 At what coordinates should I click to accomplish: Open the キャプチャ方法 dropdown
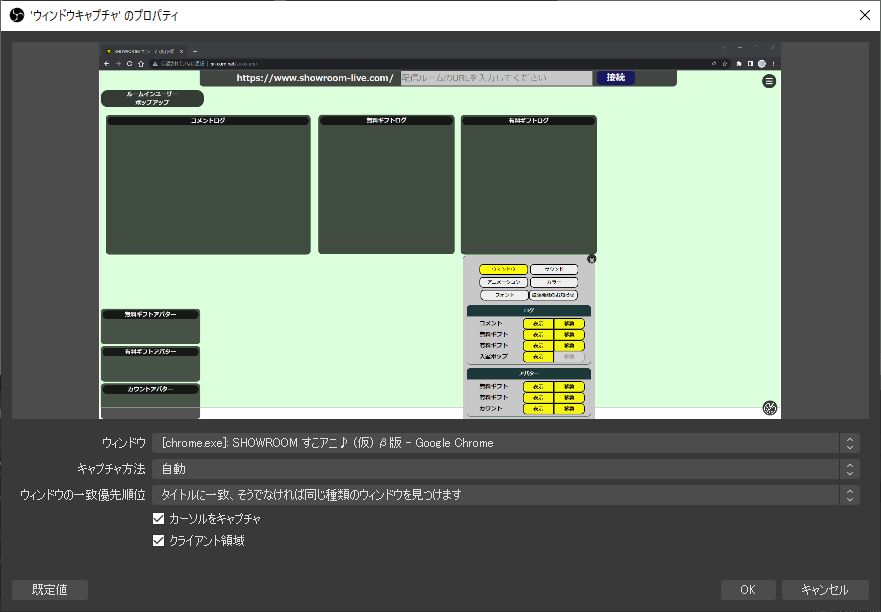tap(506, 469)
